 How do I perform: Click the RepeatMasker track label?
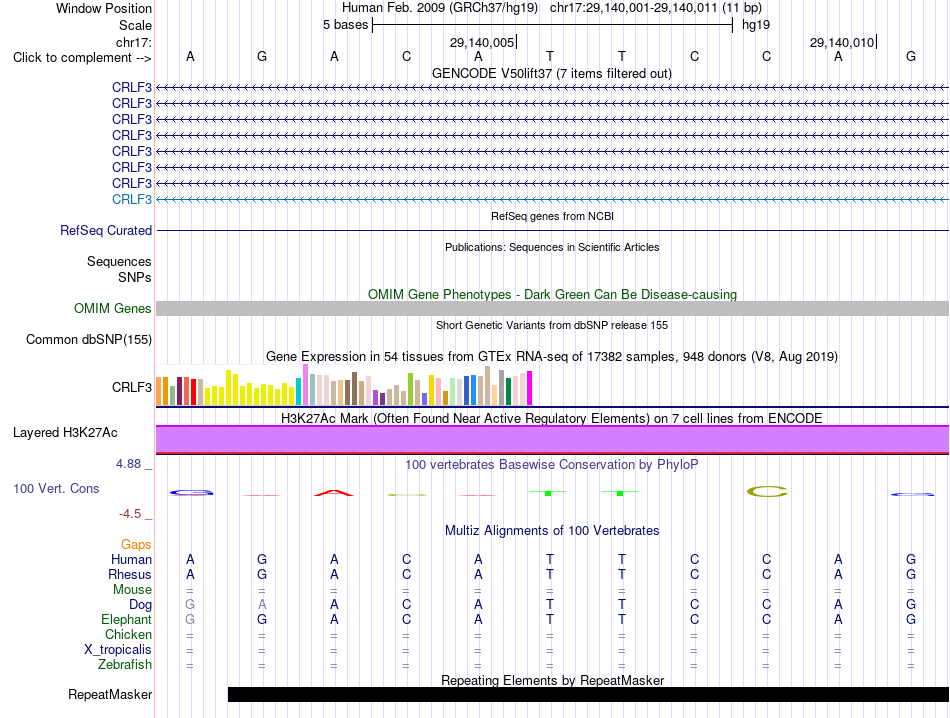110,694
